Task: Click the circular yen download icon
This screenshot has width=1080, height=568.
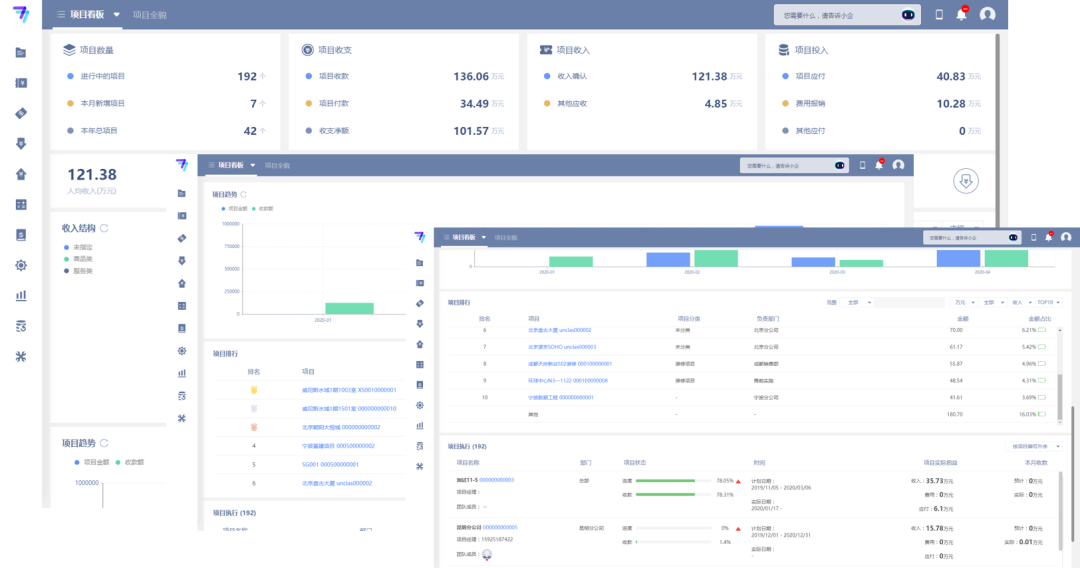Action: (966, 181)
